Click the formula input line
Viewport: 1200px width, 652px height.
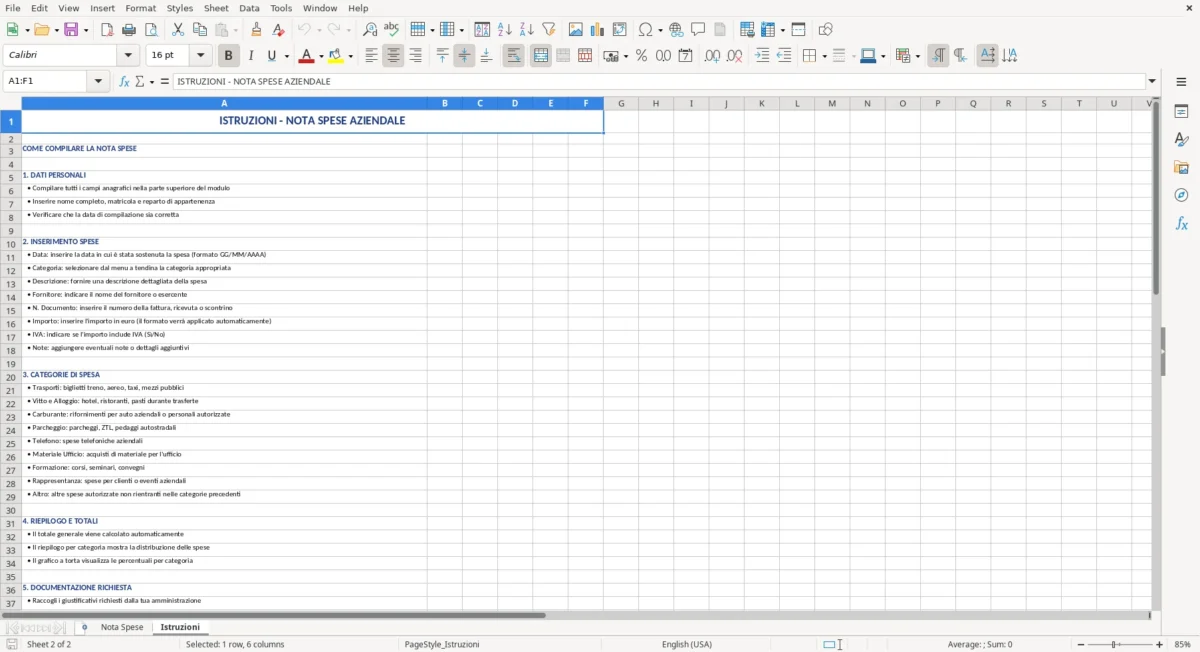(659, 81)
